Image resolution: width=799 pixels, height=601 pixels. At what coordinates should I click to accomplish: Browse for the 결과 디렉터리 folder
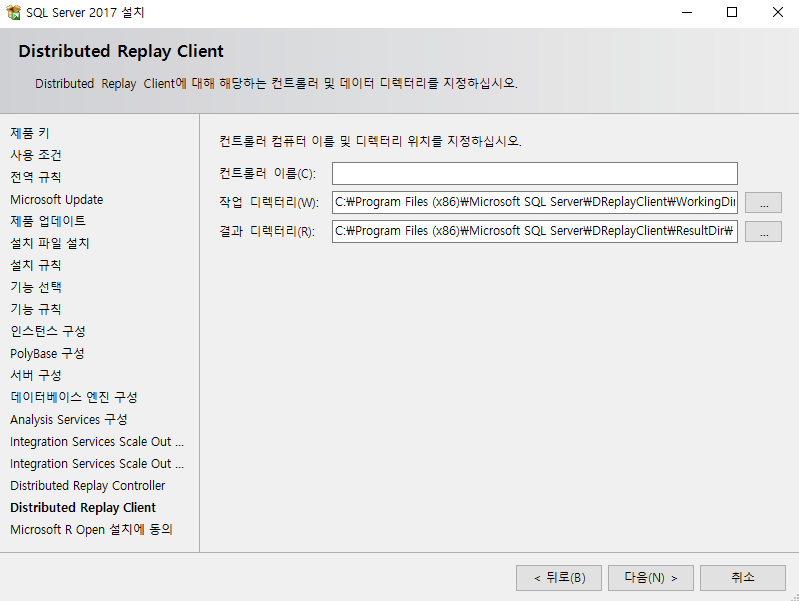[x=763, y=231]
